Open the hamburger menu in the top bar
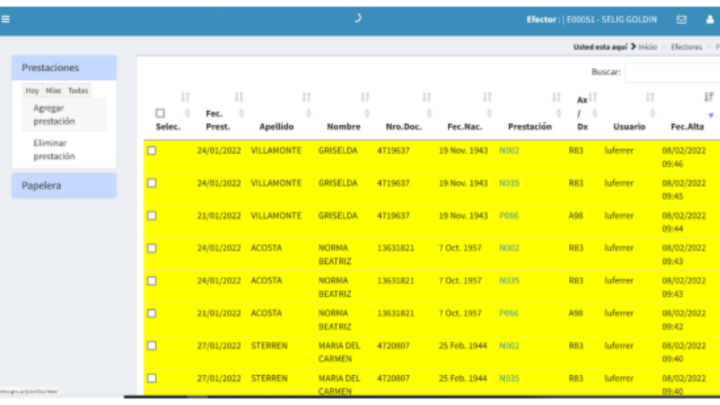Viewport: 720px width, 405px height. (6, 19)
